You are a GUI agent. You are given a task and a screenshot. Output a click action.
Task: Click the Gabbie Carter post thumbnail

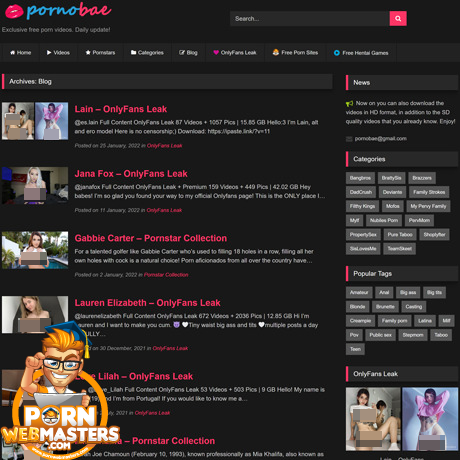tap(35, 250)
